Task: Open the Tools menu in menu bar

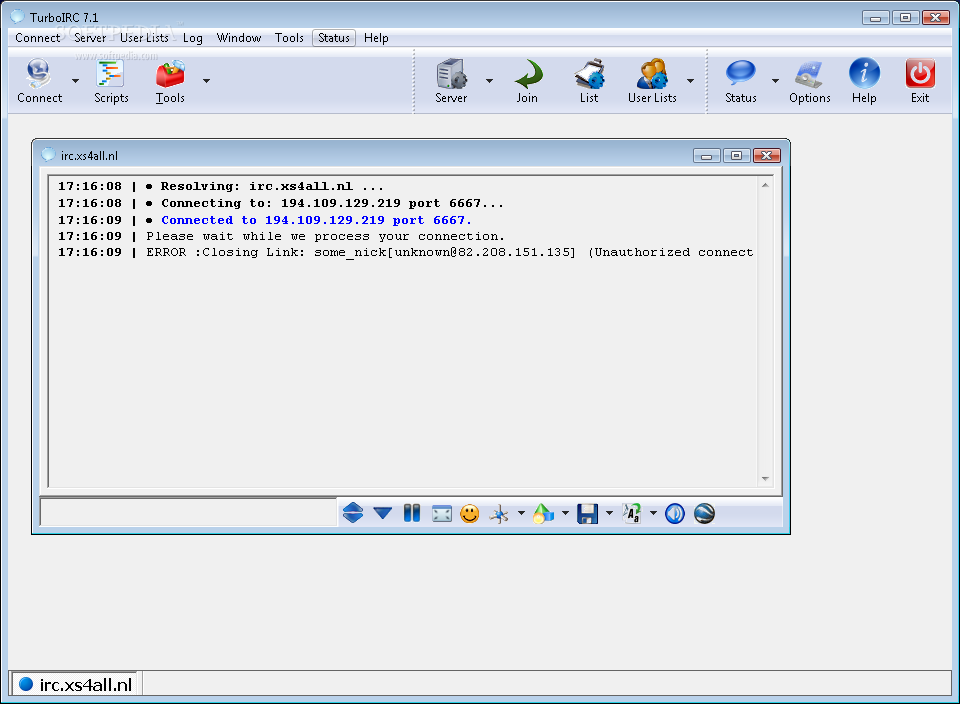Action: tap(289, 38)
